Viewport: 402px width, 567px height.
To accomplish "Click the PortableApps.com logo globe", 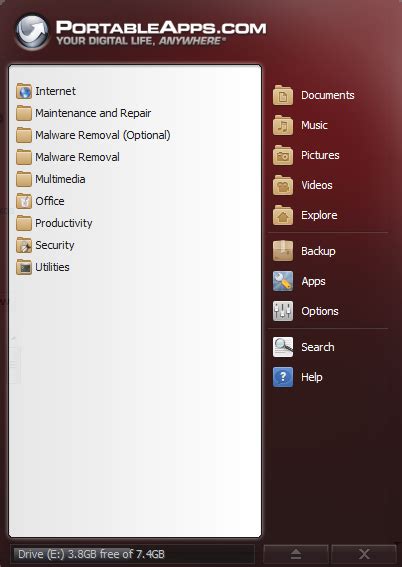I will (32, 31).
